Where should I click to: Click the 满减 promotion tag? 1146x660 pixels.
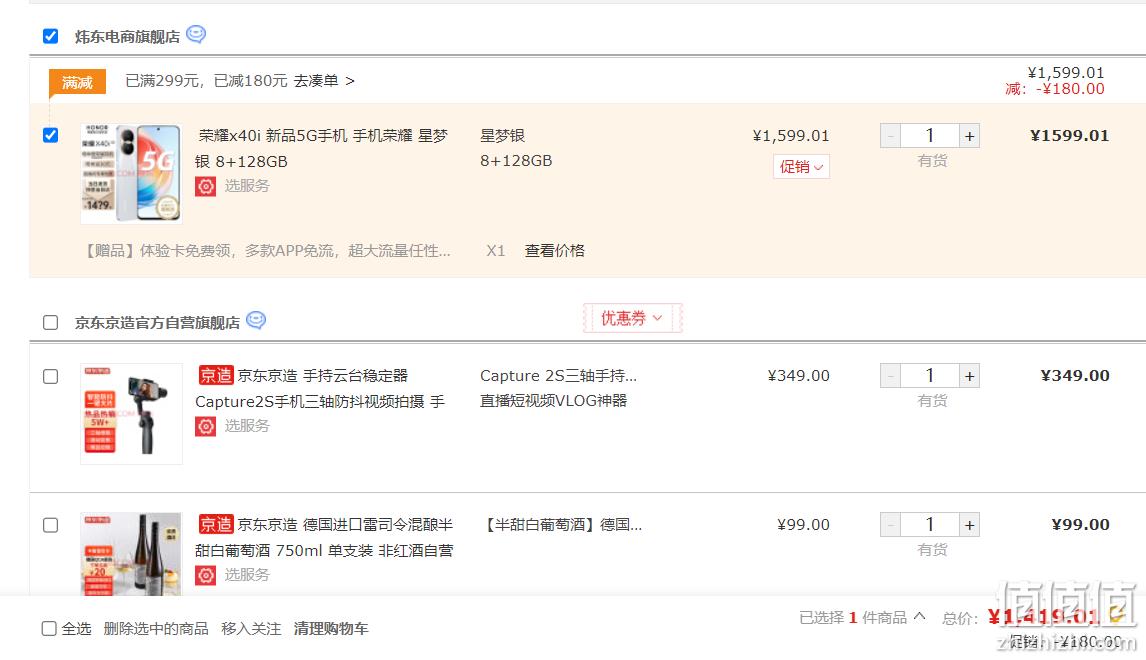pyautogui.click(x=77, y=82)
